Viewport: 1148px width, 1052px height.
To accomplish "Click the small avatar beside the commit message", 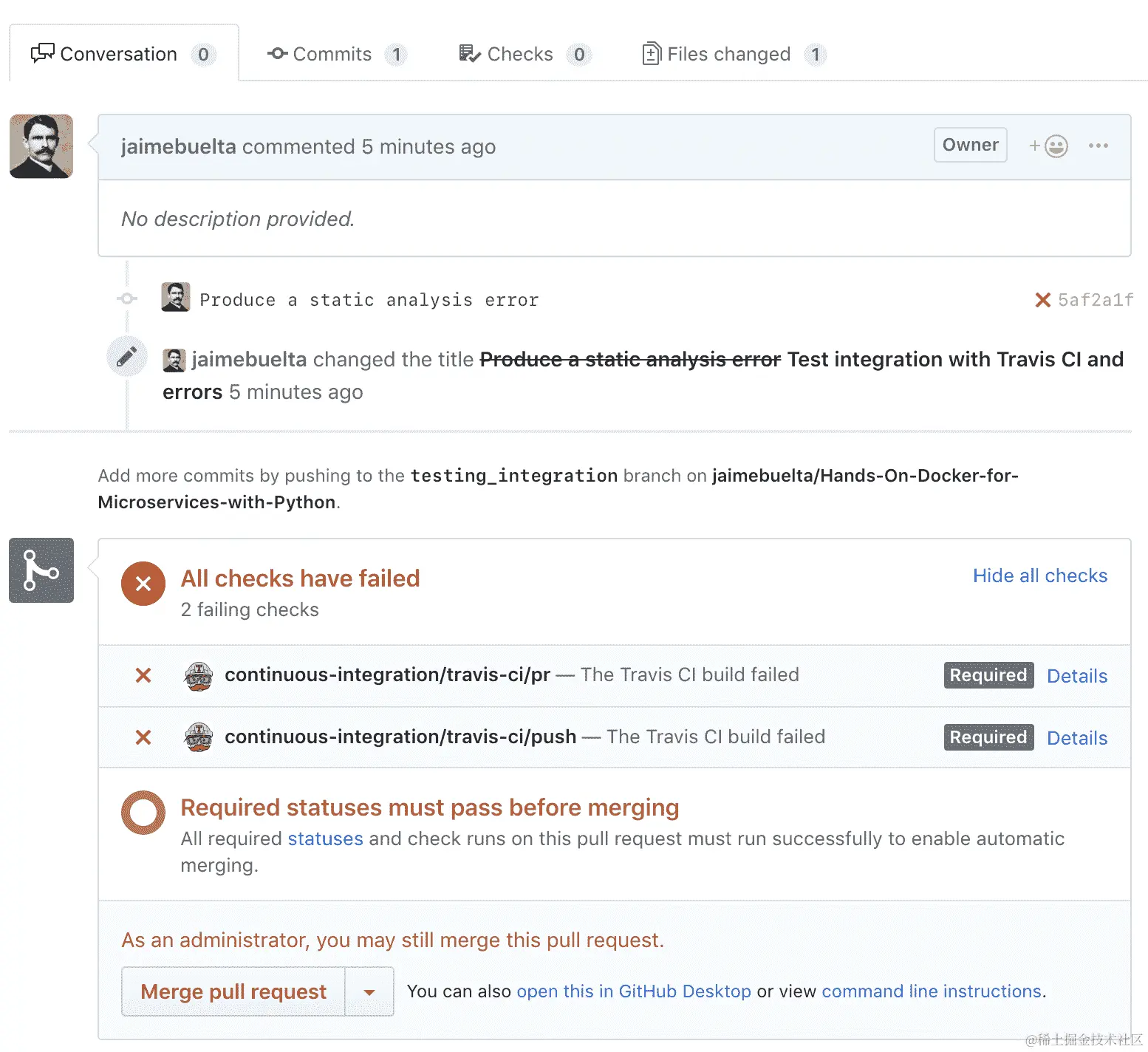I will 176,297.
